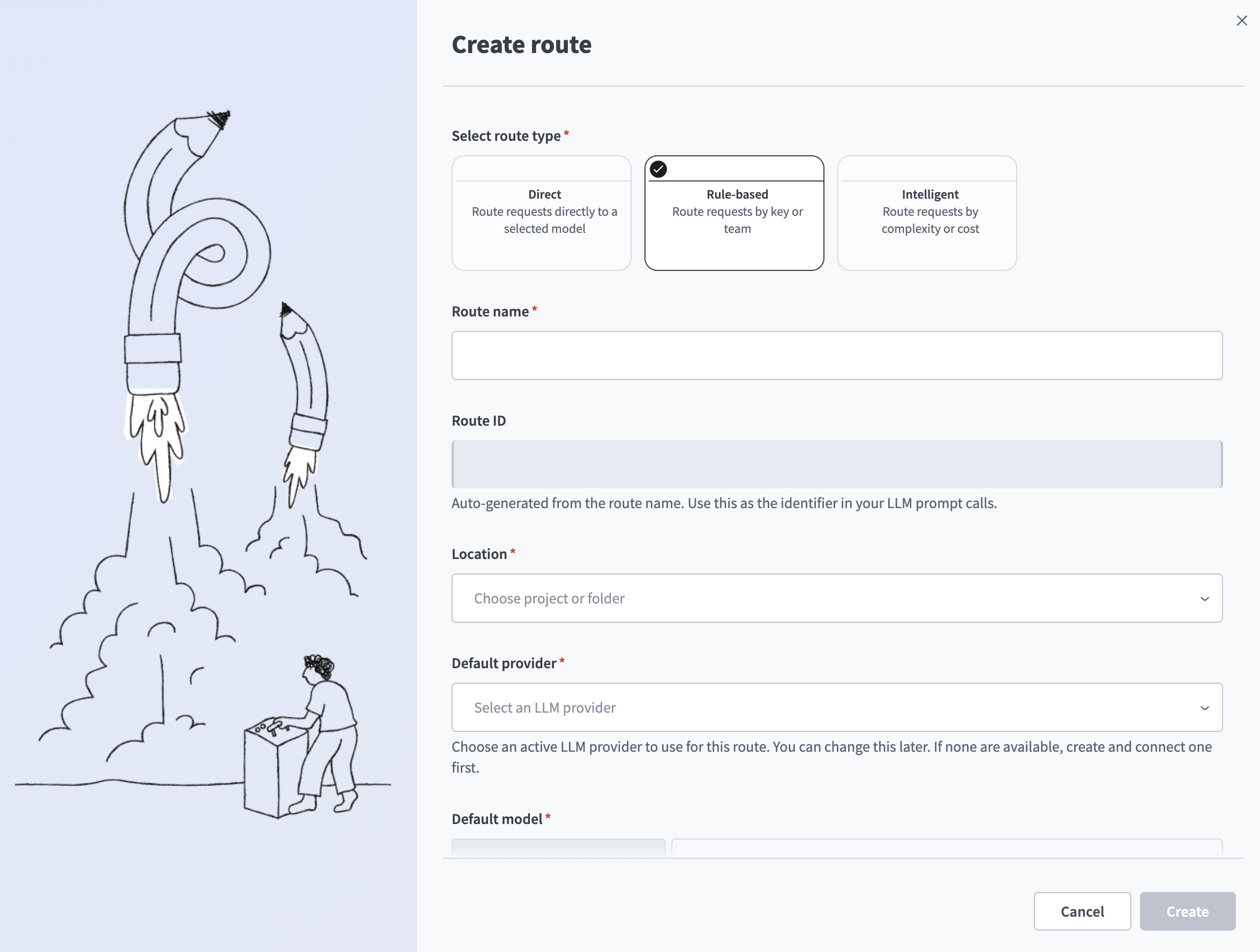Click the disabled Route ID field
The width and height of the screenshot is (1260, 952).
pos(837,464)
